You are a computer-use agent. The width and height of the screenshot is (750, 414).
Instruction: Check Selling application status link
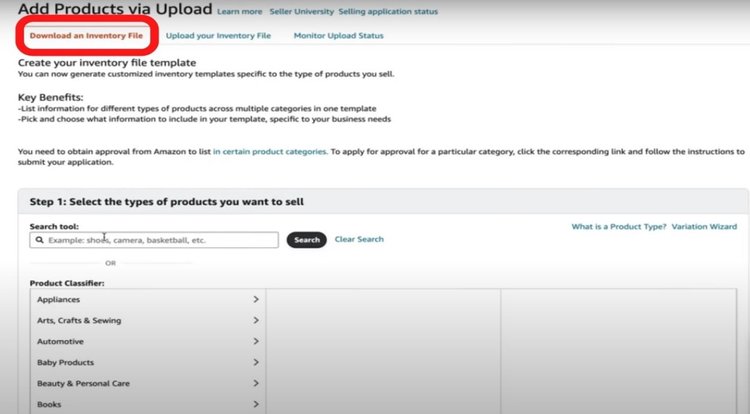coord(388,11)
